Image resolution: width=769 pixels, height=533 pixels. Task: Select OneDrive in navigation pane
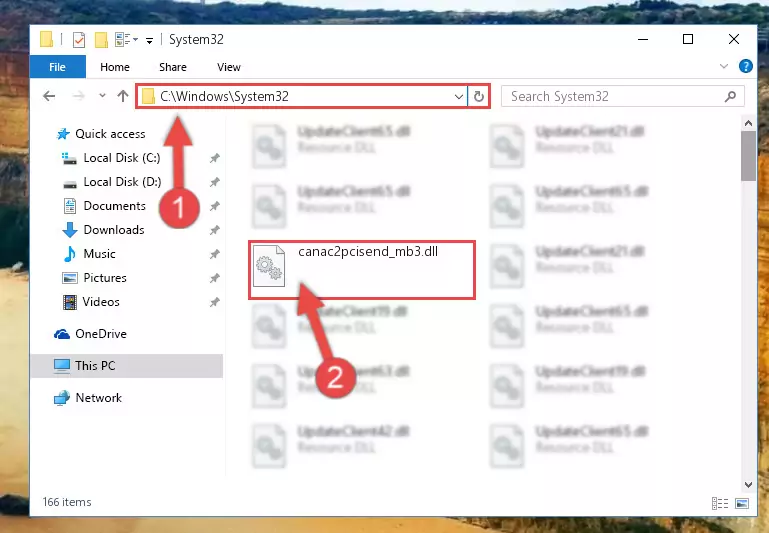point(101,334)
